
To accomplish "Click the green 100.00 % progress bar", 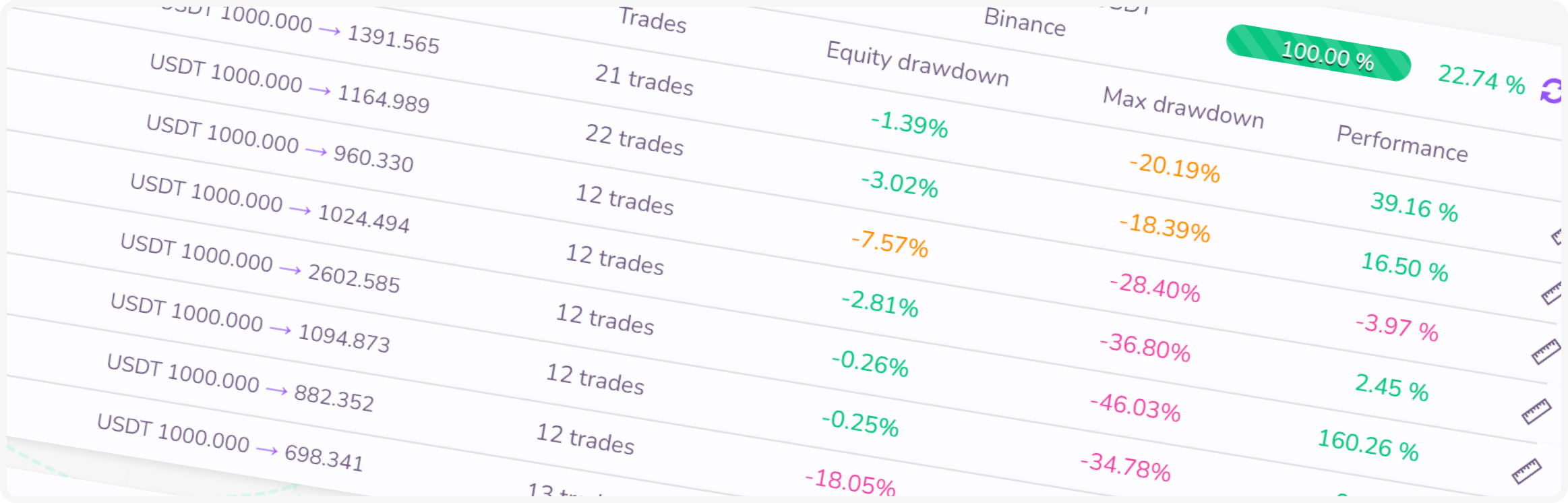I will 1319,53.
